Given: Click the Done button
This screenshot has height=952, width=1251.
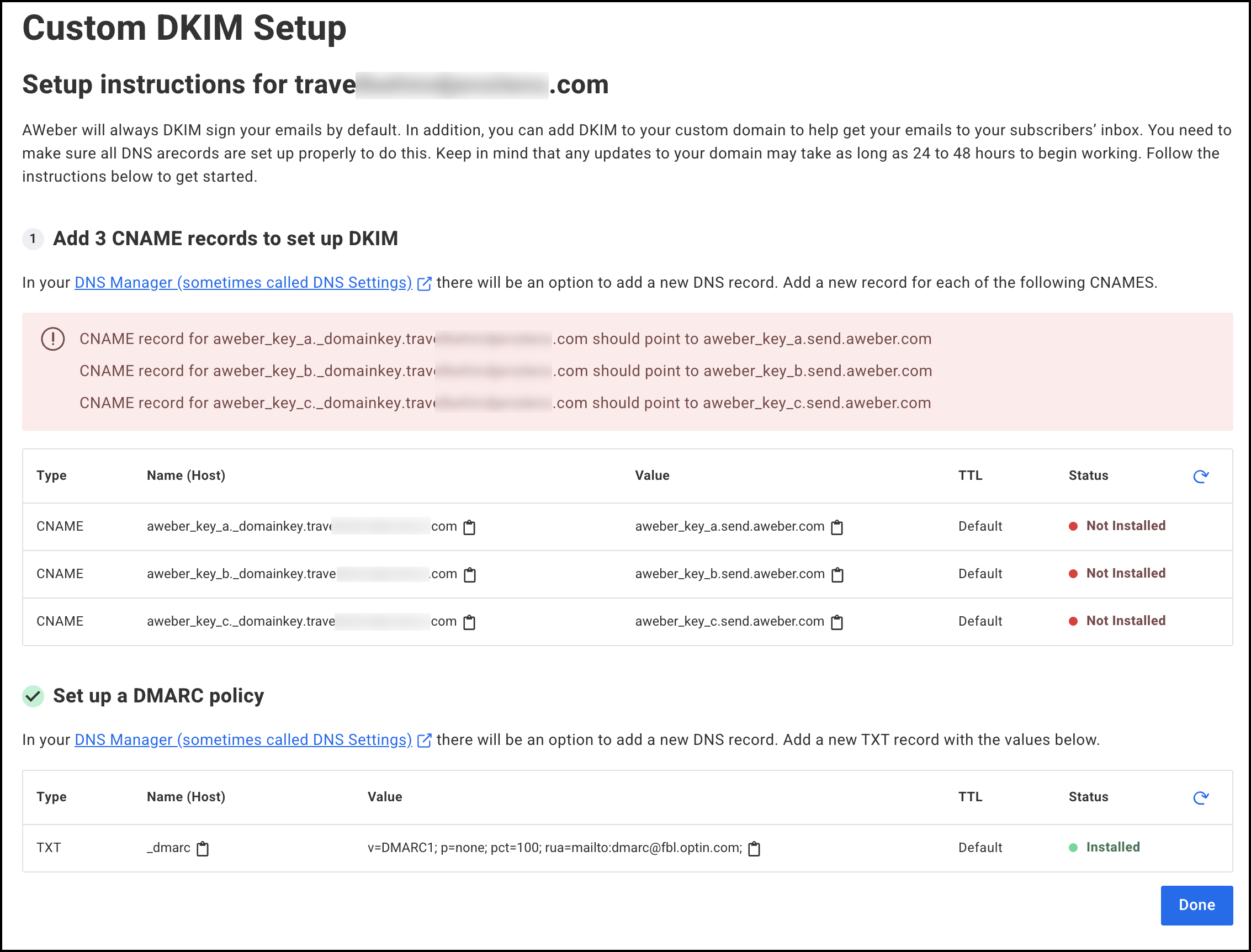Looking at the screenshot, I should click(1196, 905).
